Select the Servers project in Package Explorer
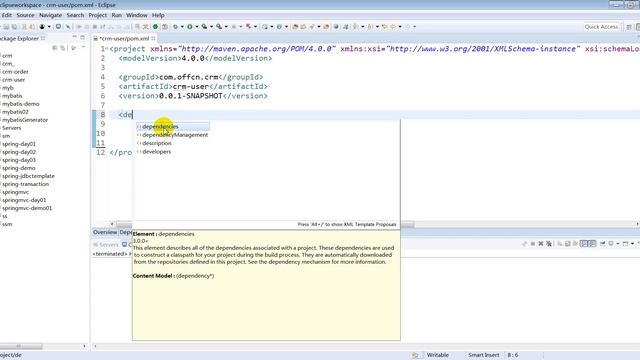640x360 pixels. click(11, 128)
